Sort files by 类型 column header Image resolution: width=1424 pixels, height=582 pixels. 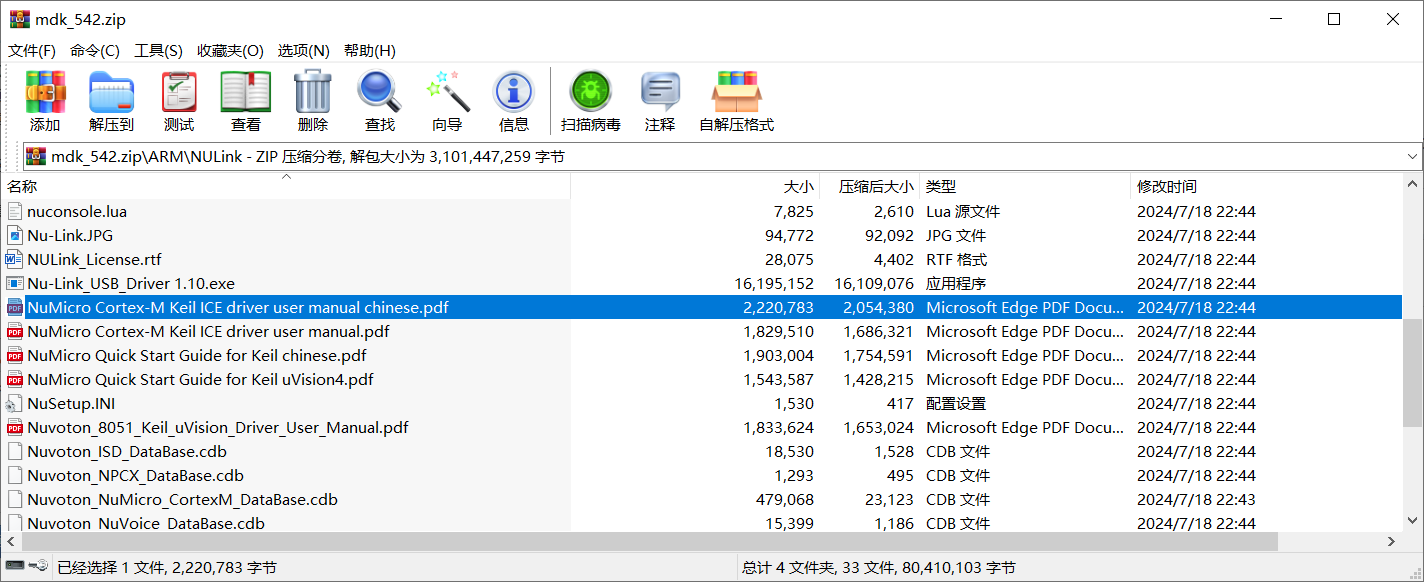[x=1025, y=186]
